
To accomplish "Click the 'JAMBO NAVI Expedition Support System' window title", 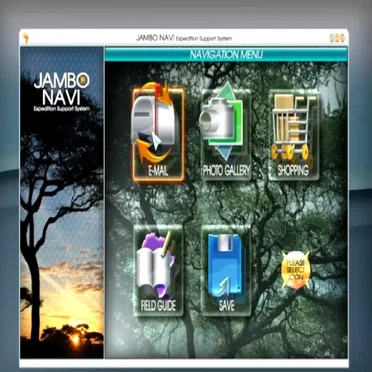I will [184, 38].
